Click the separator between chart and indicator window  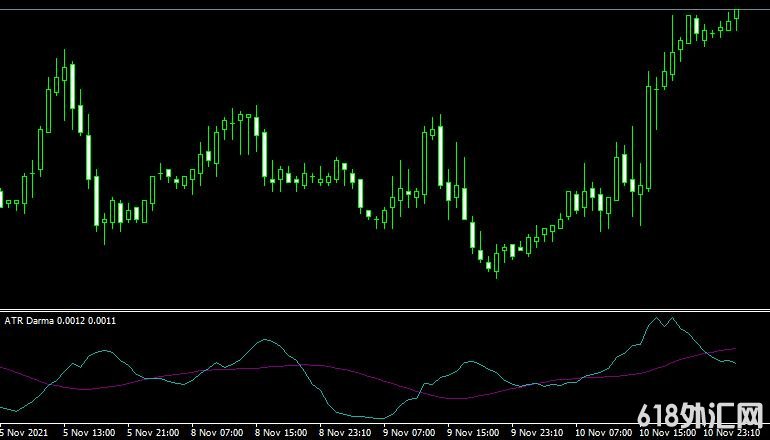point(385,310)
